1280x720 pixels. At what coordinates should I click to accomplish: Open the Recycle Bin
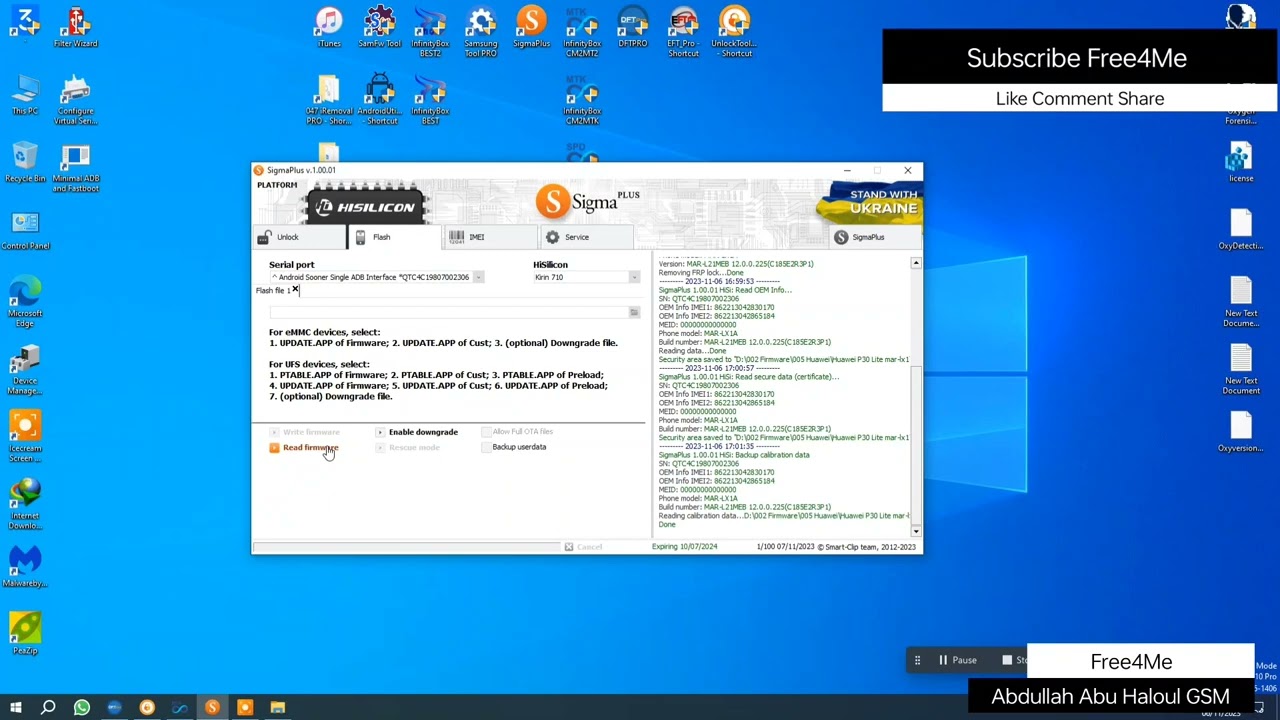pos(25,162)
